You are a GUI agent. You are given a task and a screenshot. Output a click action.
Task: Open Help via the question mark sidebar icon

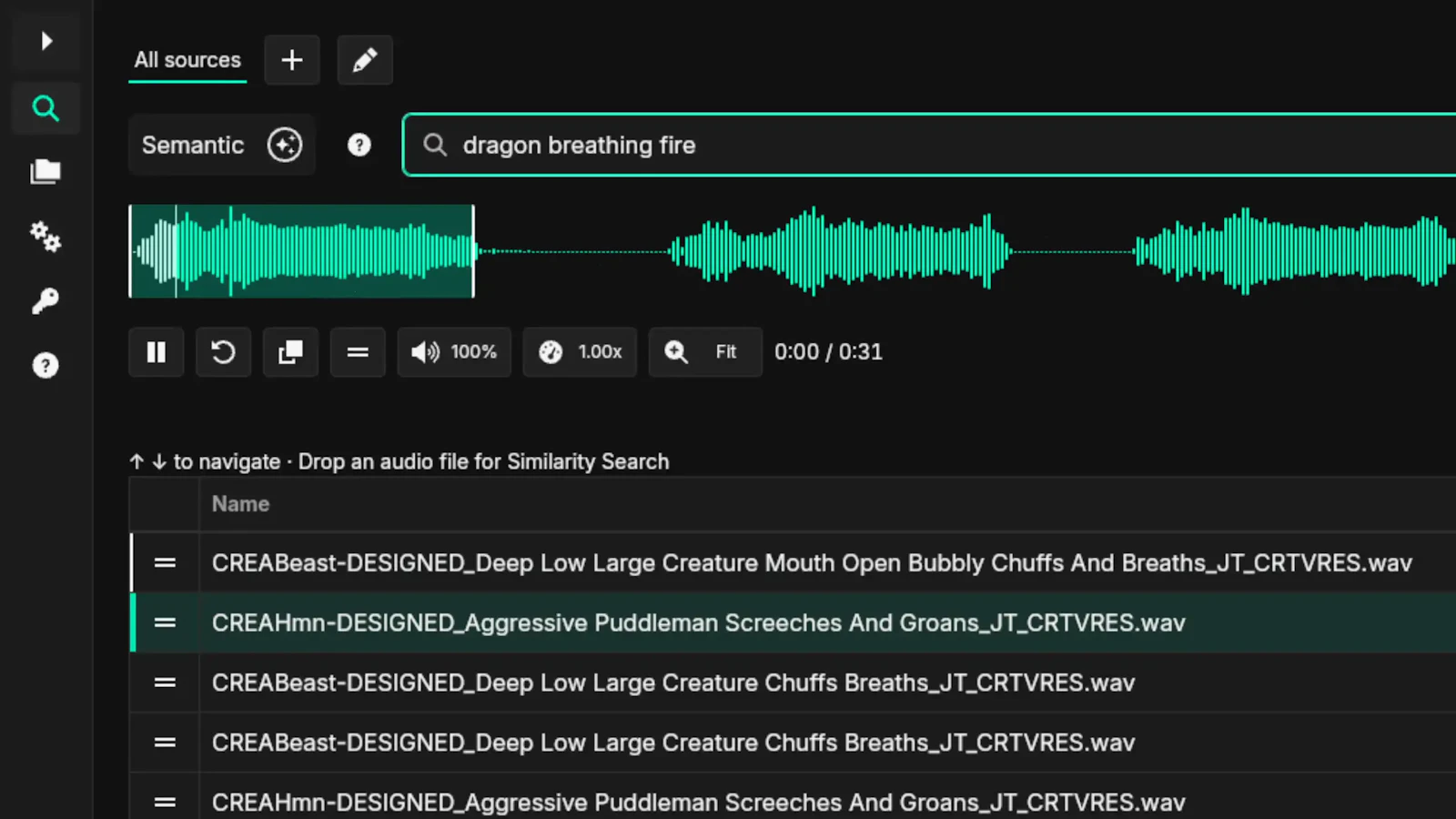tap(45, 365)
